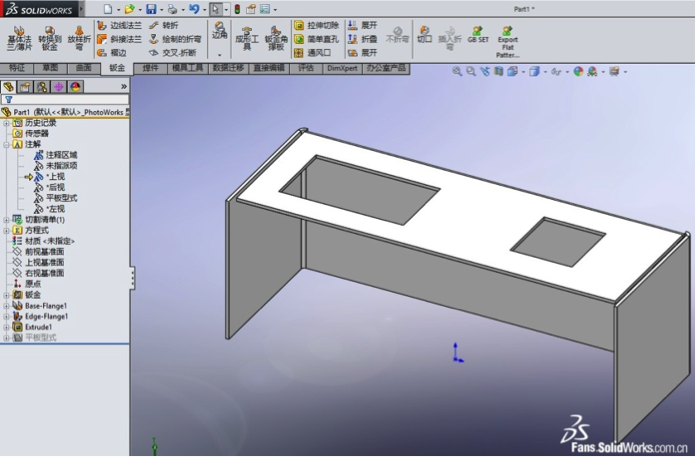Viewport: 696px width, 457px height.
Task: Click the Save icon in the quick toolbar
Action: 151,9
